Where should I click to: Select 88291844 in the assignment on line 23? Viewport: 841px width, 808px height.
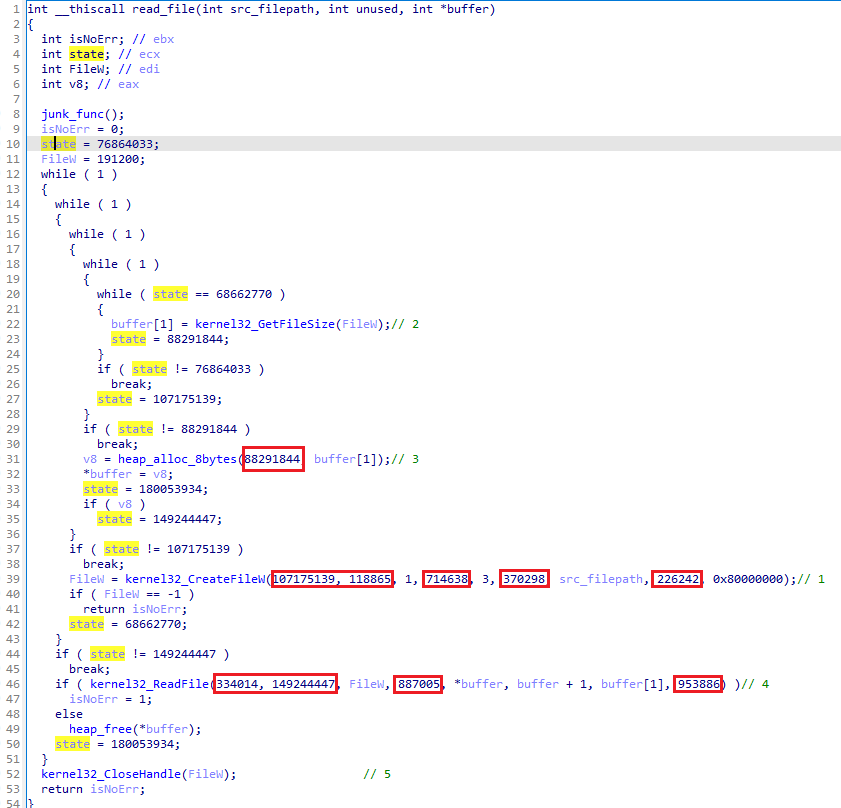195,339
